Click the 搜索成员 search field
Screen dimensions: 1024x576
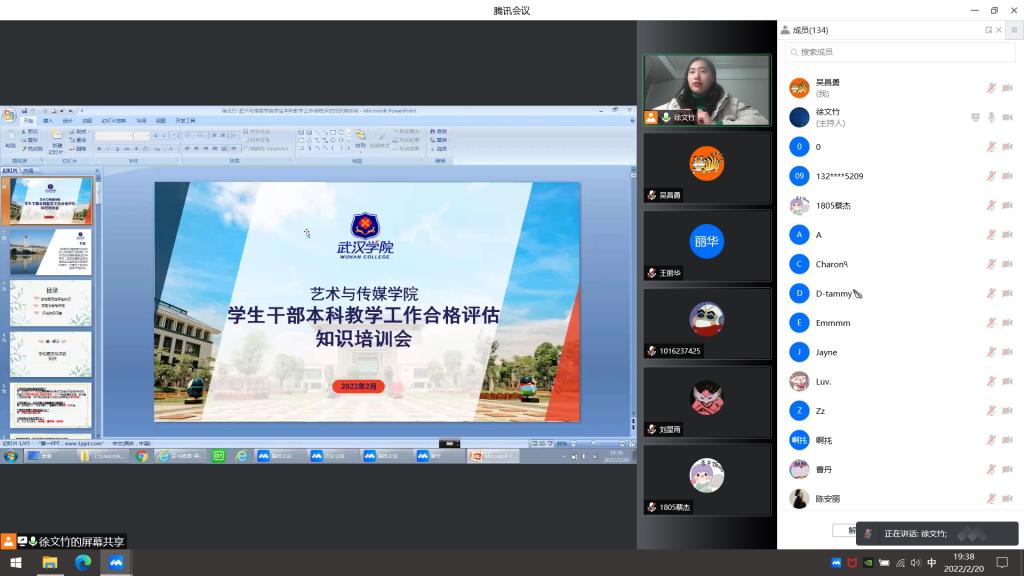901,52
